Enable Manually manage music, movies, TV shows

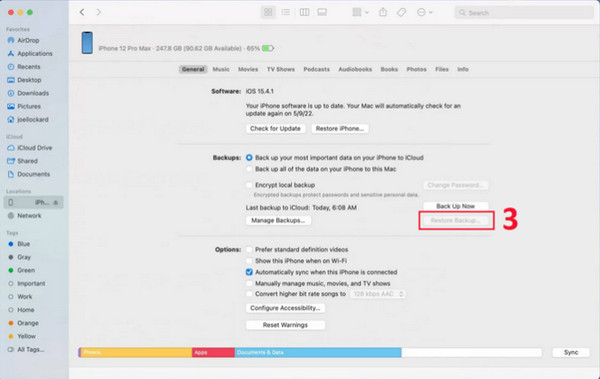(x=249, y=284)
